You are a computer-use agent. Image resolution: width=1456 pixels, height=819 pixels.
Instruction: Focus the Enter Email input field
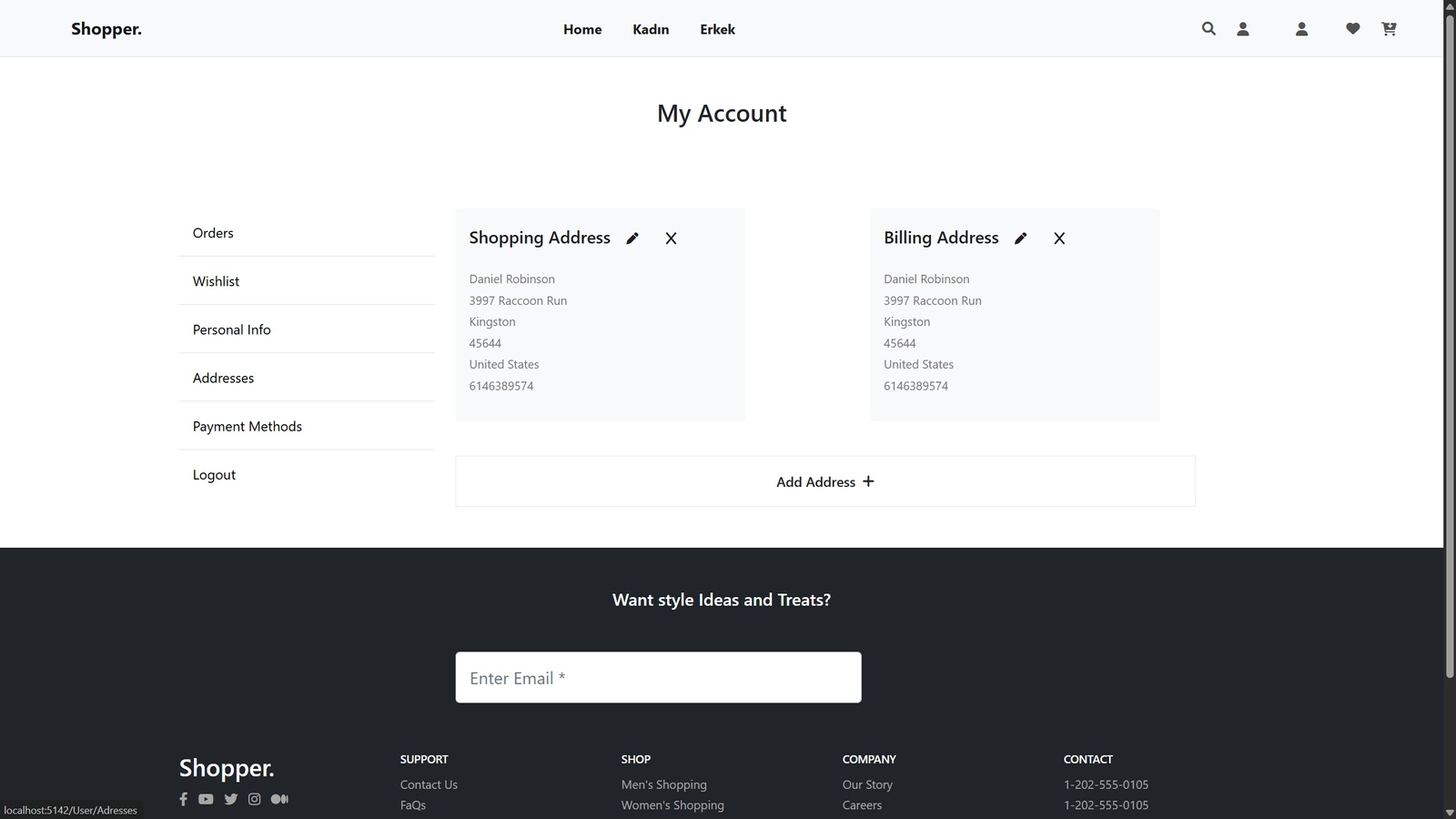(x=658, y=677)
